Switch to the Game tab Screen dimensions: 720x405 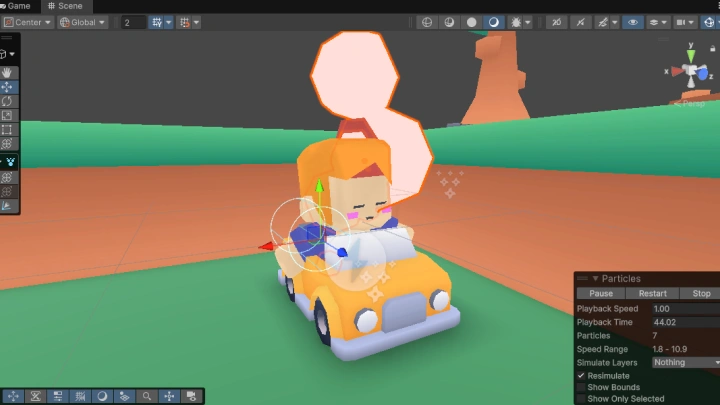coord(16,6)
